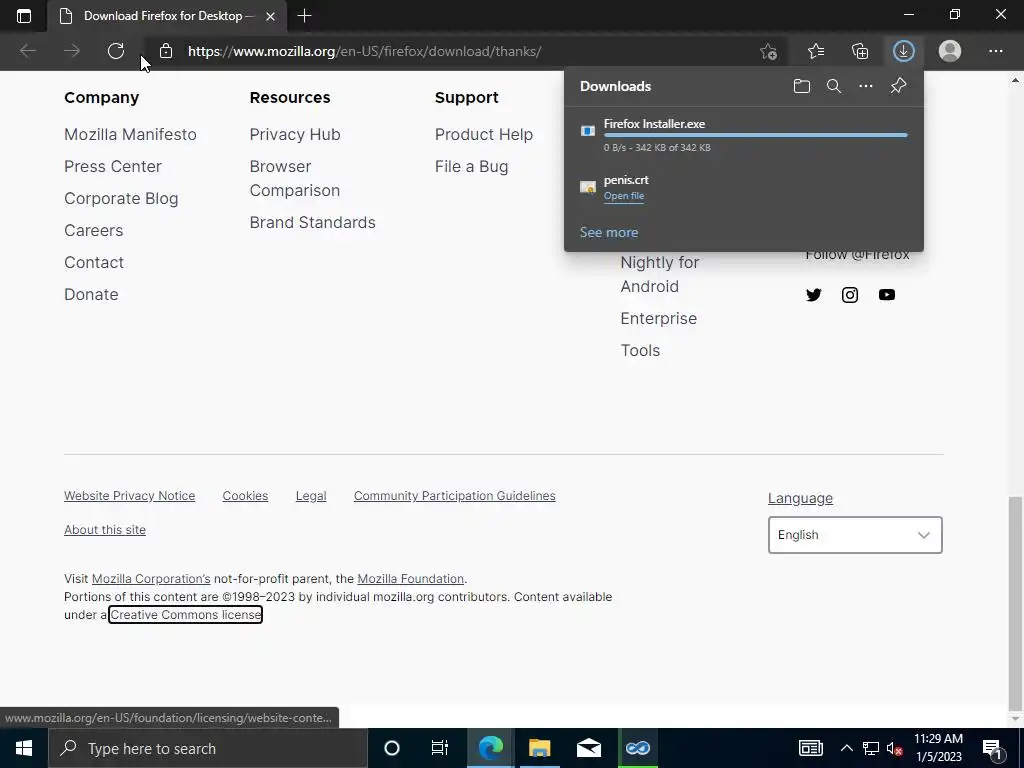Image resolution: width=1024 pixels, height=768 pixels.
Task: Show hidden system tray icons
Action: pos(846,748)
